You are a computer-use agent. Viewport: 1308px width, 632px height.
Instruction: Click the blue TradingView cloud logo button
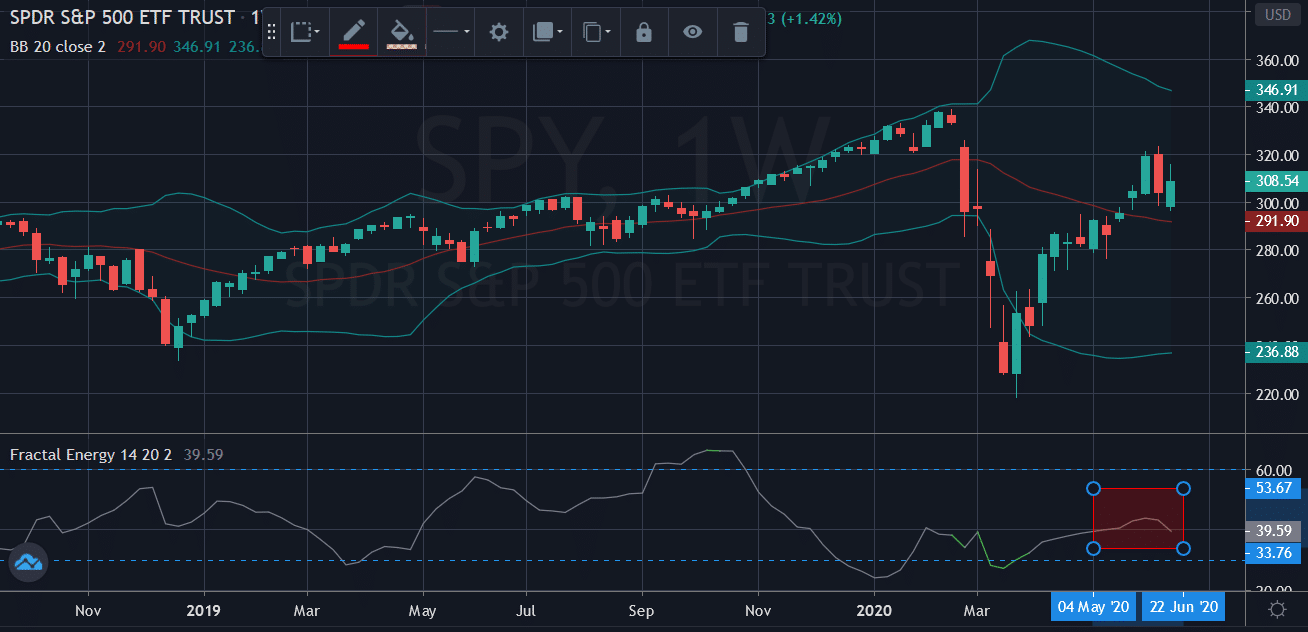pos(28,563)
